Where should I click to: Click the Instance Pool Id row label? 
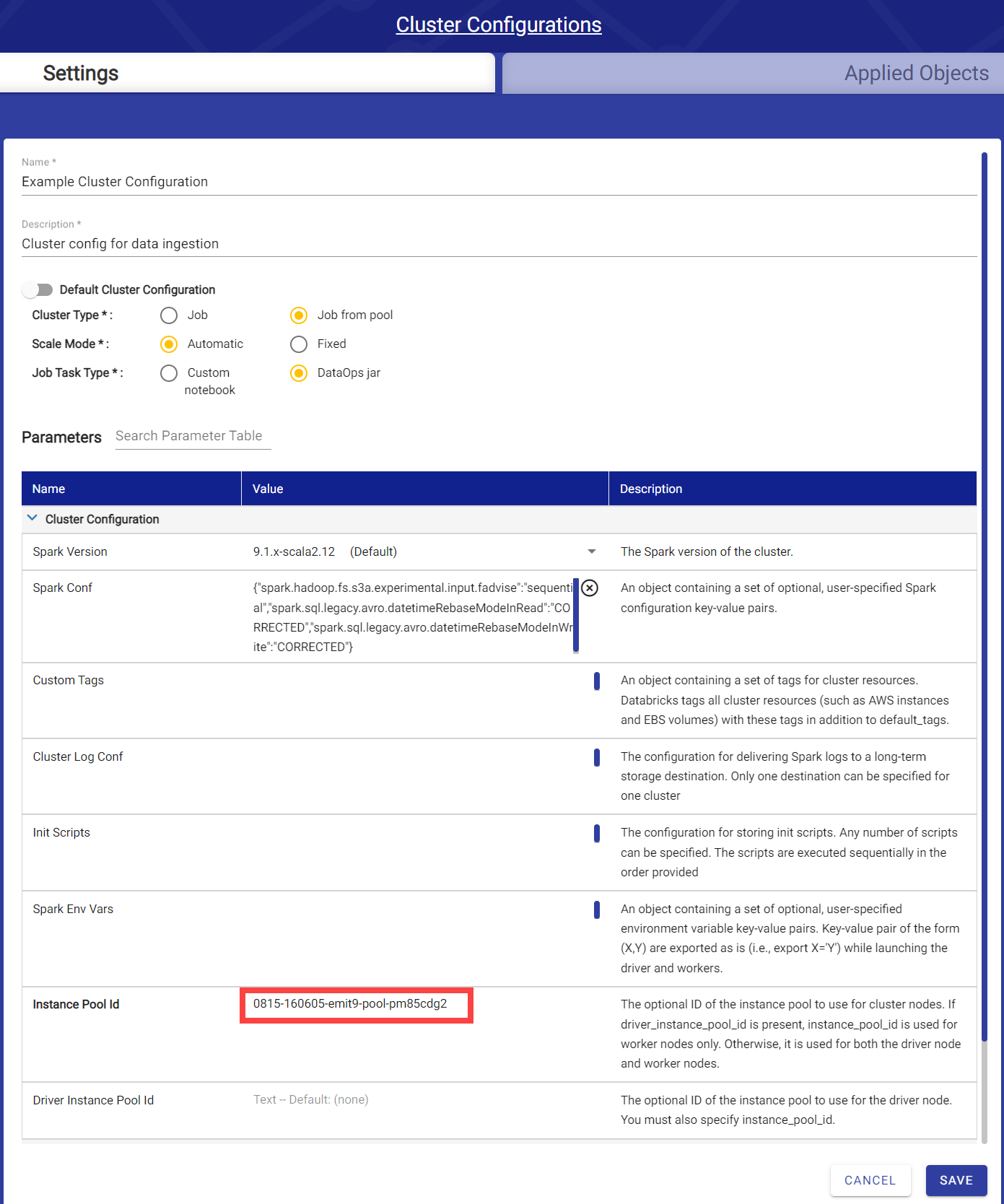(76, 1004)
